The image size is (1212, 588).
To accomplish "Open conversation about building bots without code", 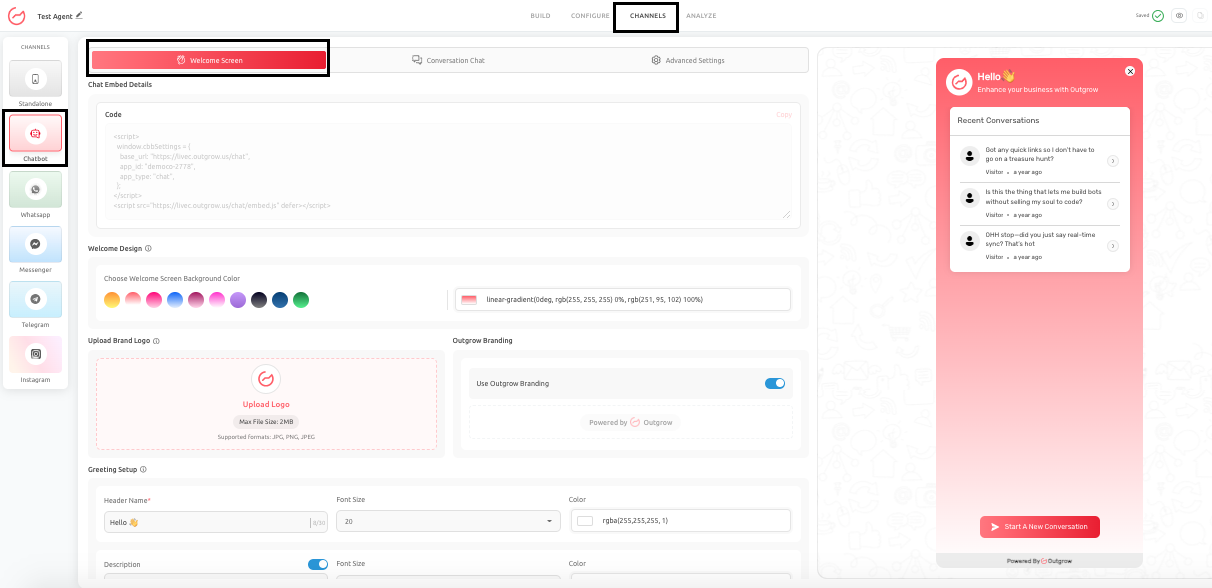I will click(1039, 203).
